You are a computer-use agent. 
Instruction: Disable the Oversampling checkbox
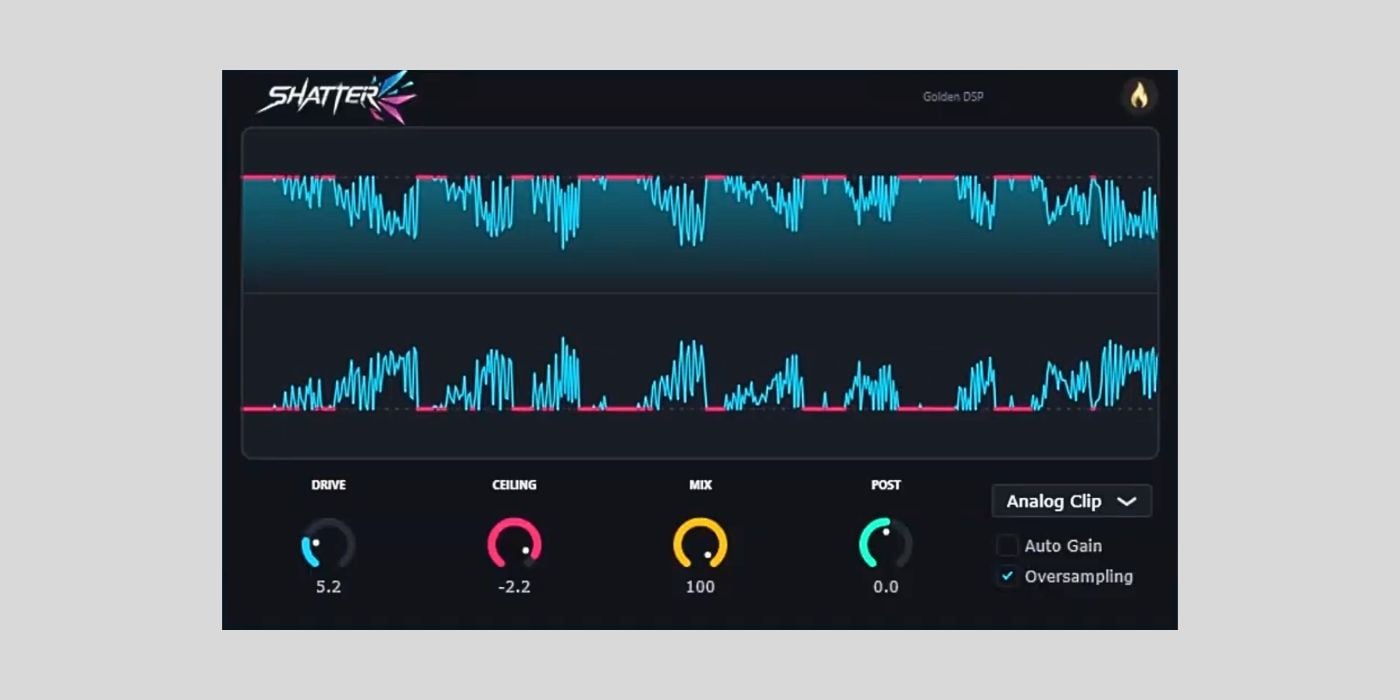[x=1008, y=576]
